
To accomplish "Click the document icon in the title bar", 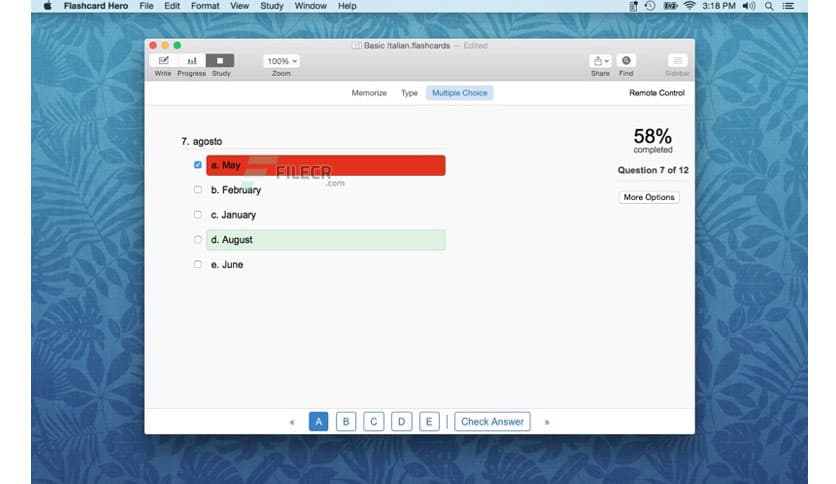I will [x=357, y=46].
